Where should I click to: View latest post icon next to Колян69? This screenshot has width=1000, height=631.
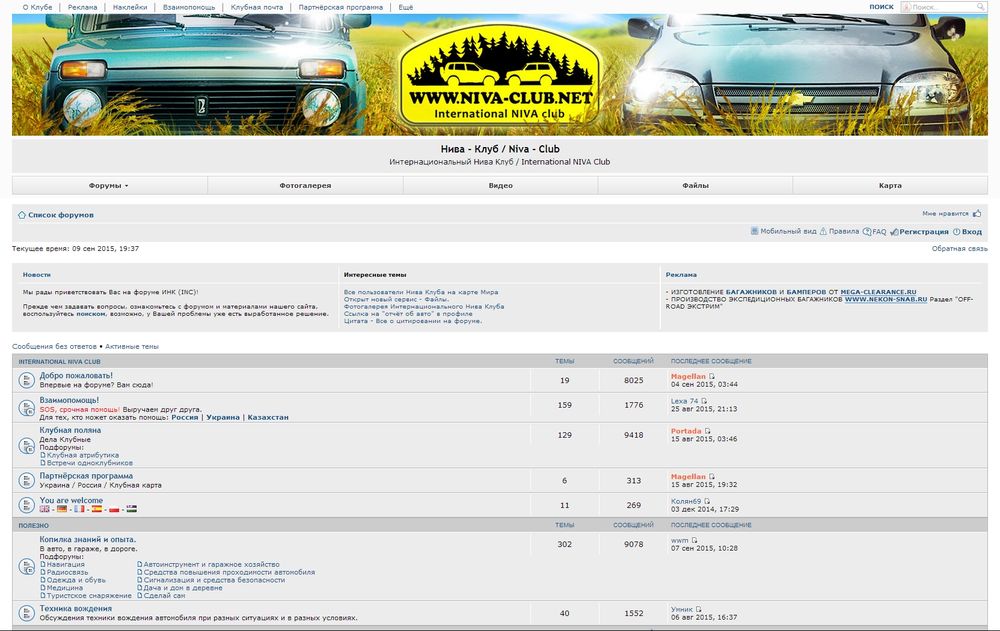click(707, 501)
